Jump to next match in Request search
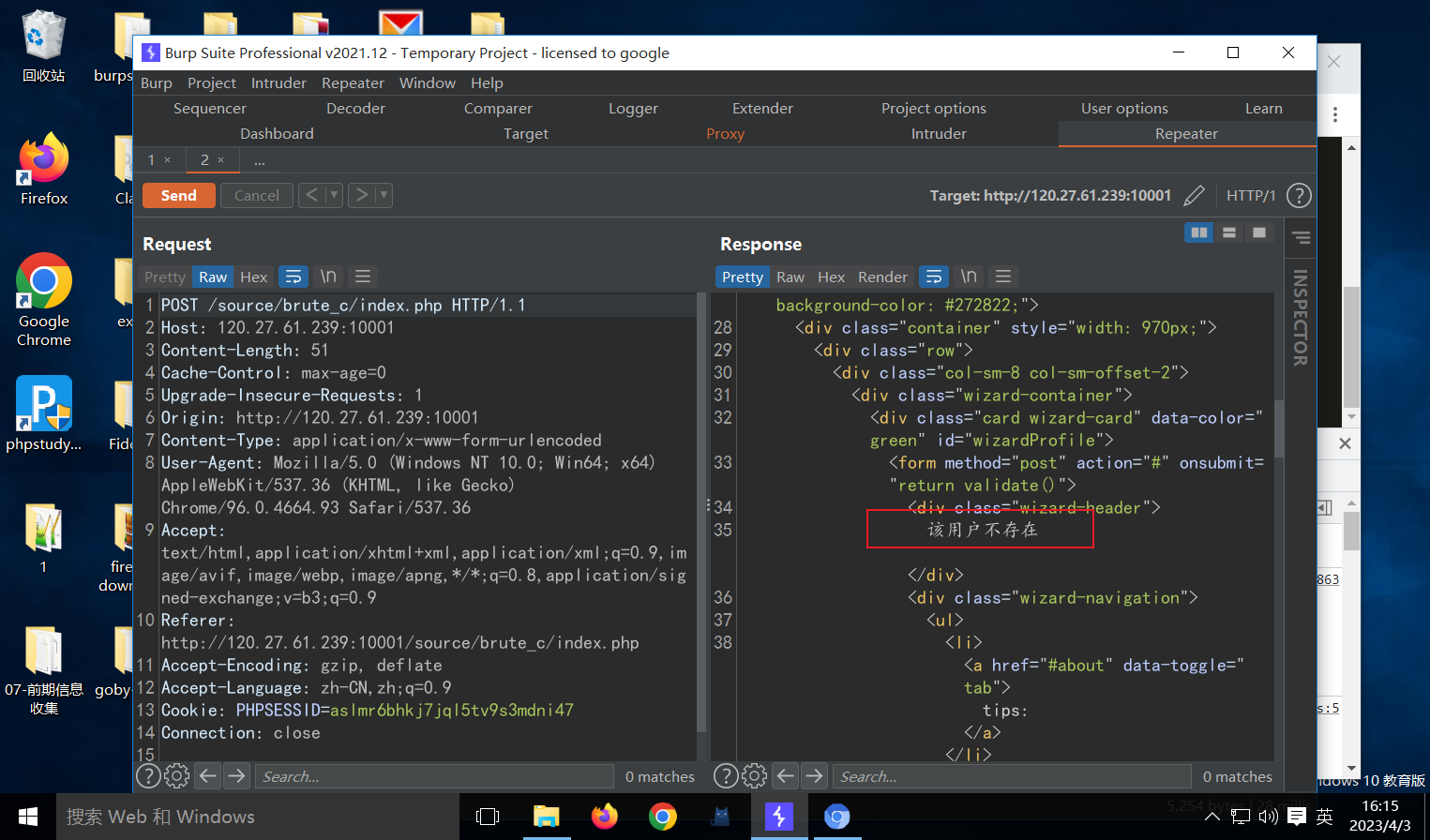 pos(237,775)
